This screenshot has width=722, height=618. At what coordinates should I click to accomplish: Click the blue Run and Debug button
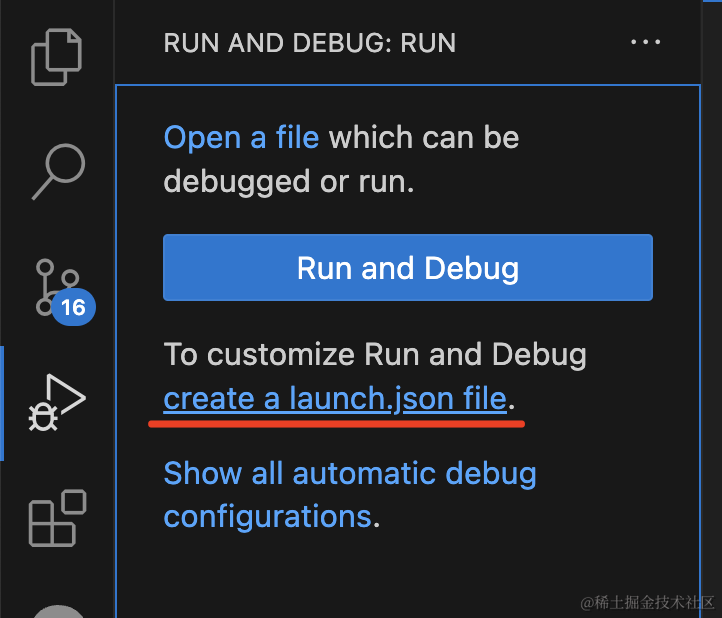(x=408, y=268)
